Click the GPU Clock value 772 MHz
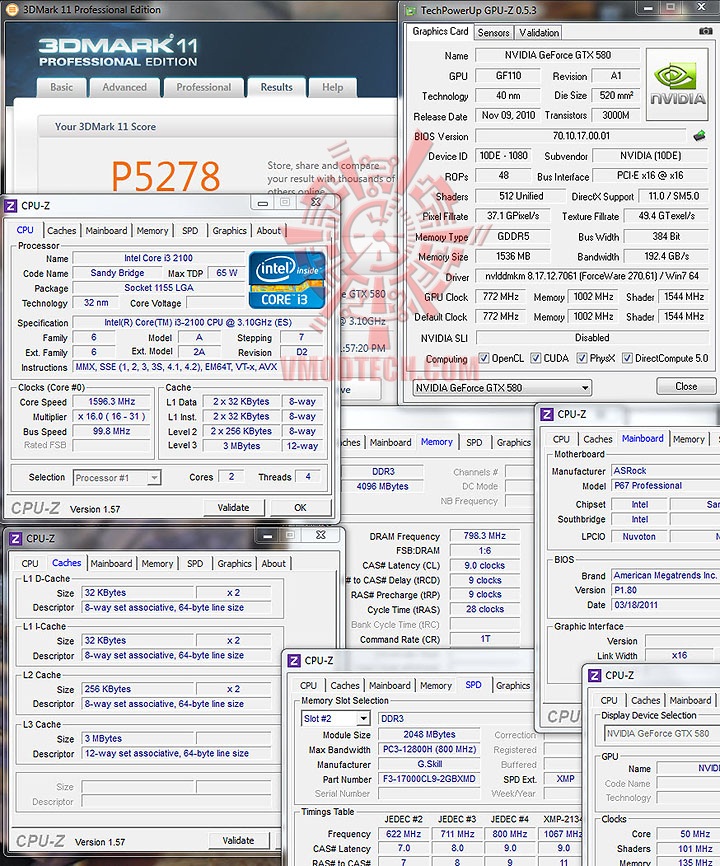The image size is (720, 866). (x=501, y=297)
